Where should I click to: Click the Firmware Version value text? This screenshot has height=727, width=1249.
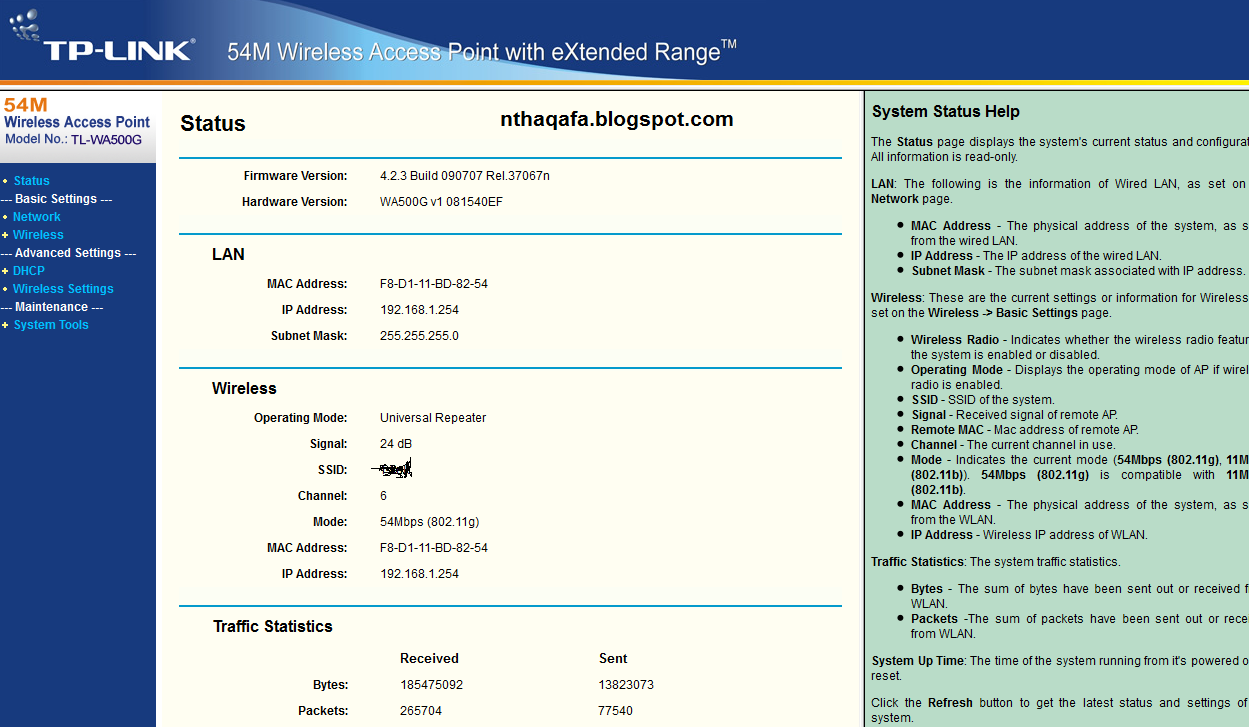click(464, 176)
